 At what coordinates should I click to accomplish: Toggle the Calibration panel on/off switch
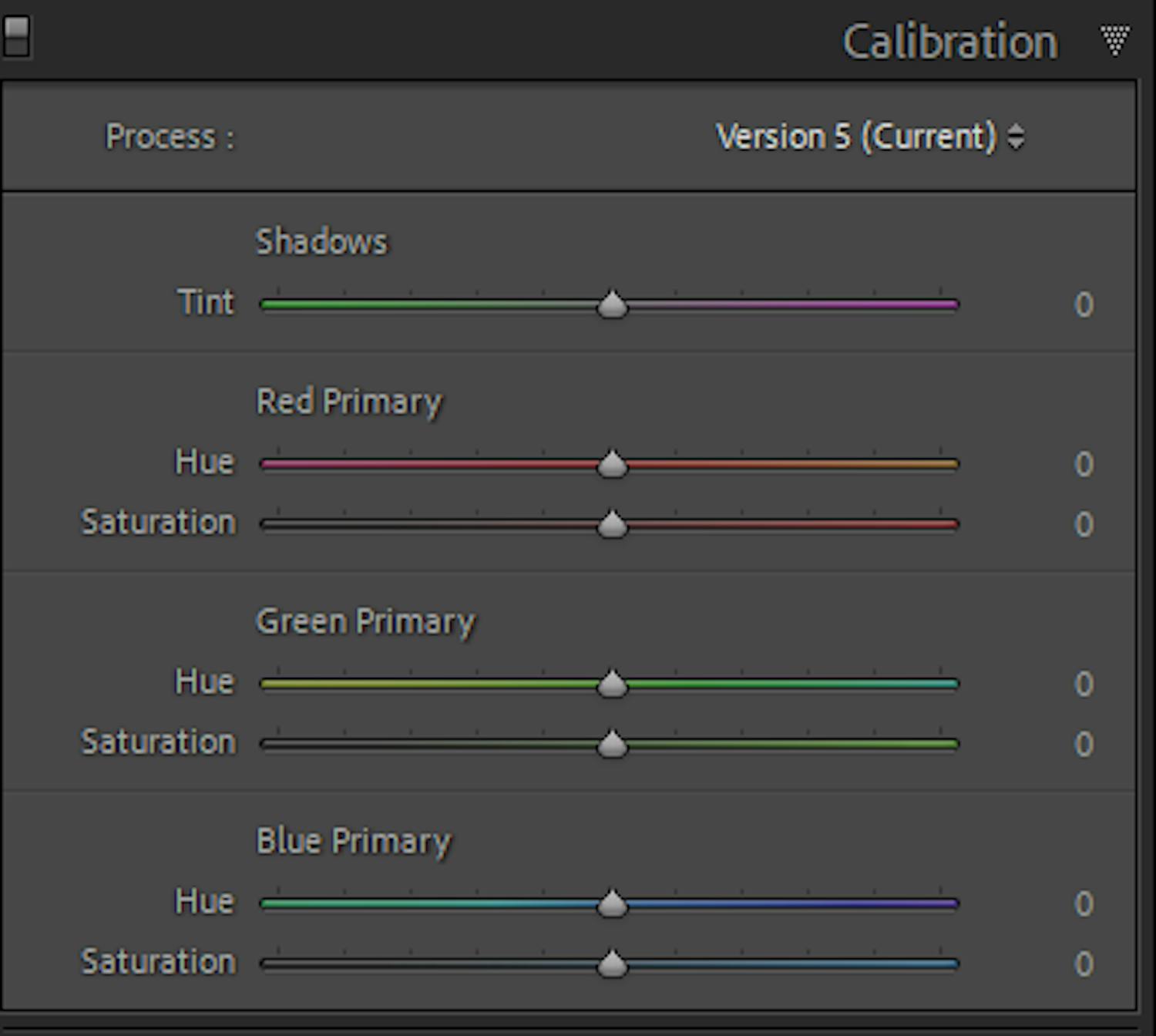pyautogui.click(x=16, y=37)
